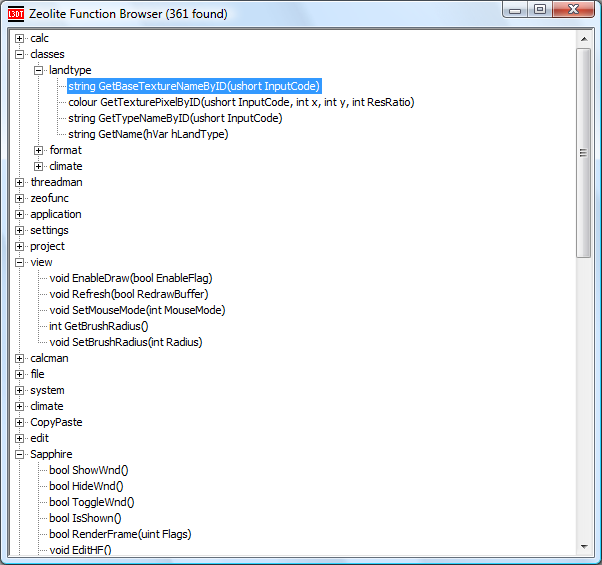
Task: Click the scrollbar down arrow
Action: [584, 547]
